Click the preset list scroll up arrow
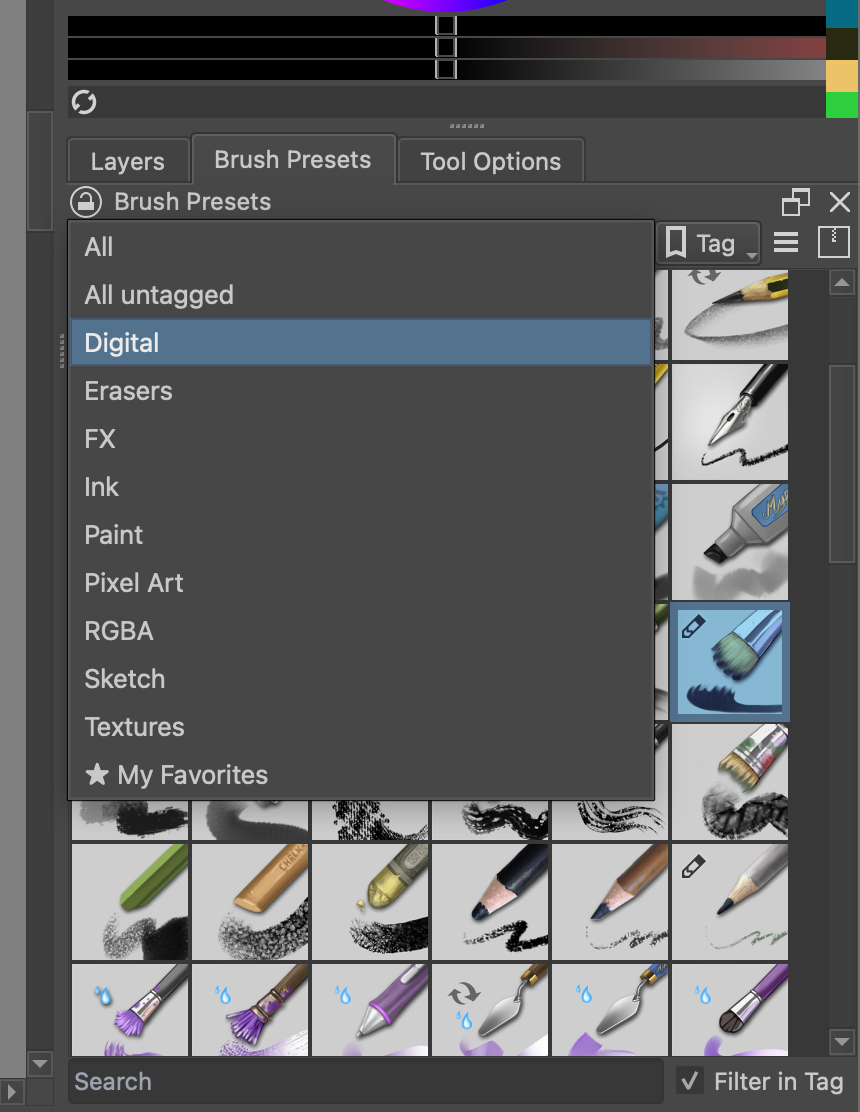Screen dimensions: 860x1112 pyautogui.click(x=842, y=283)
